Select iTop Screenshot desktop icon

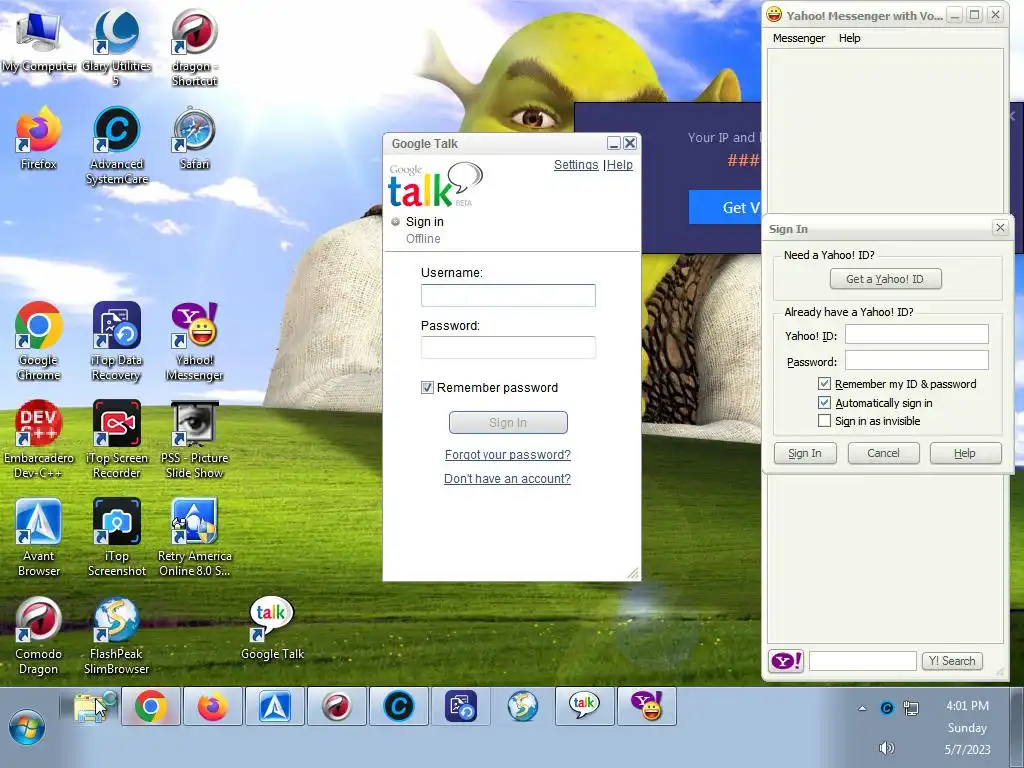(x=116, y=537)
